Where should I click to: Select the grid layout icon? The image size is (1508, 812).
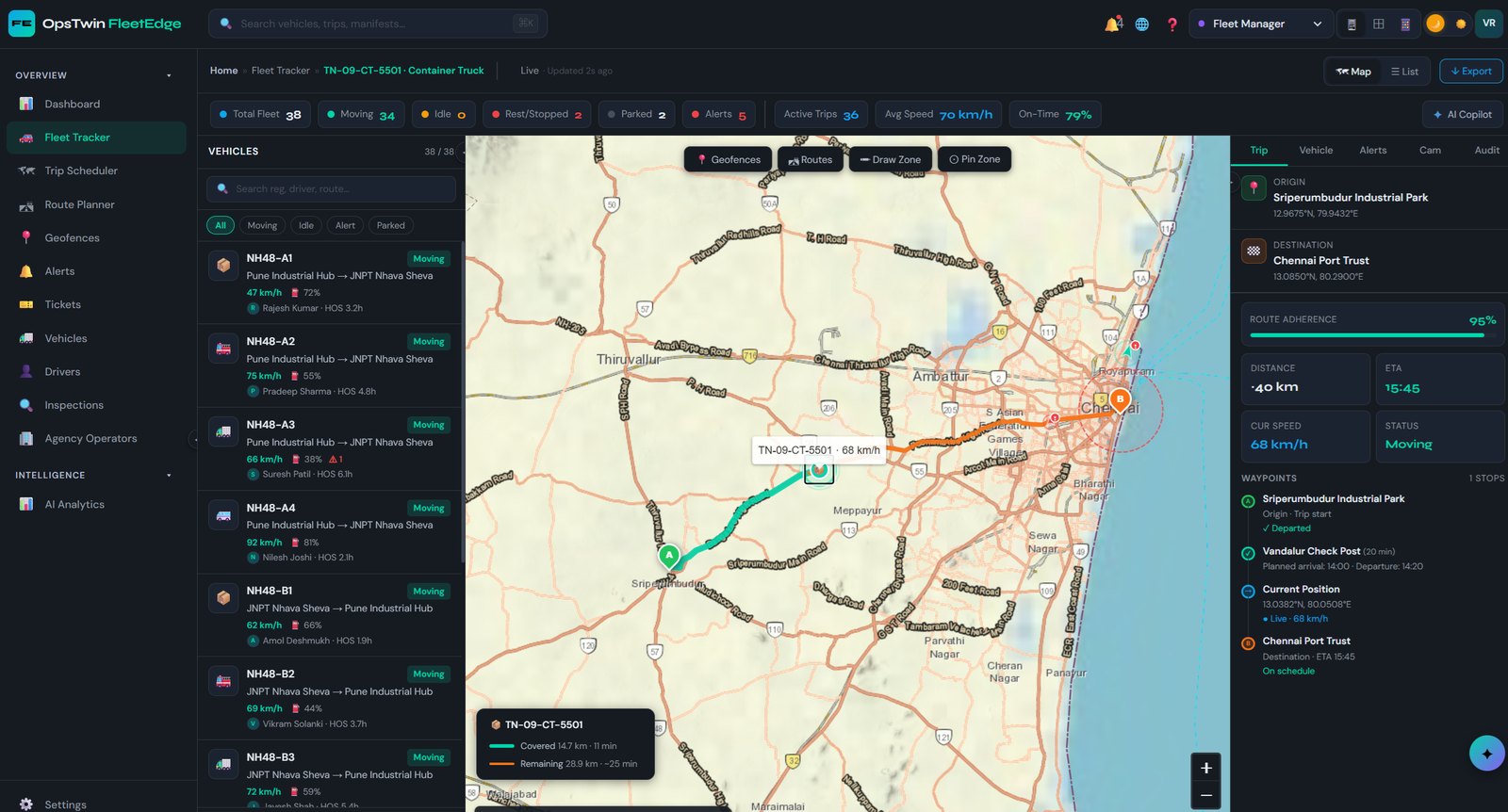click(x=1378, y=24)
